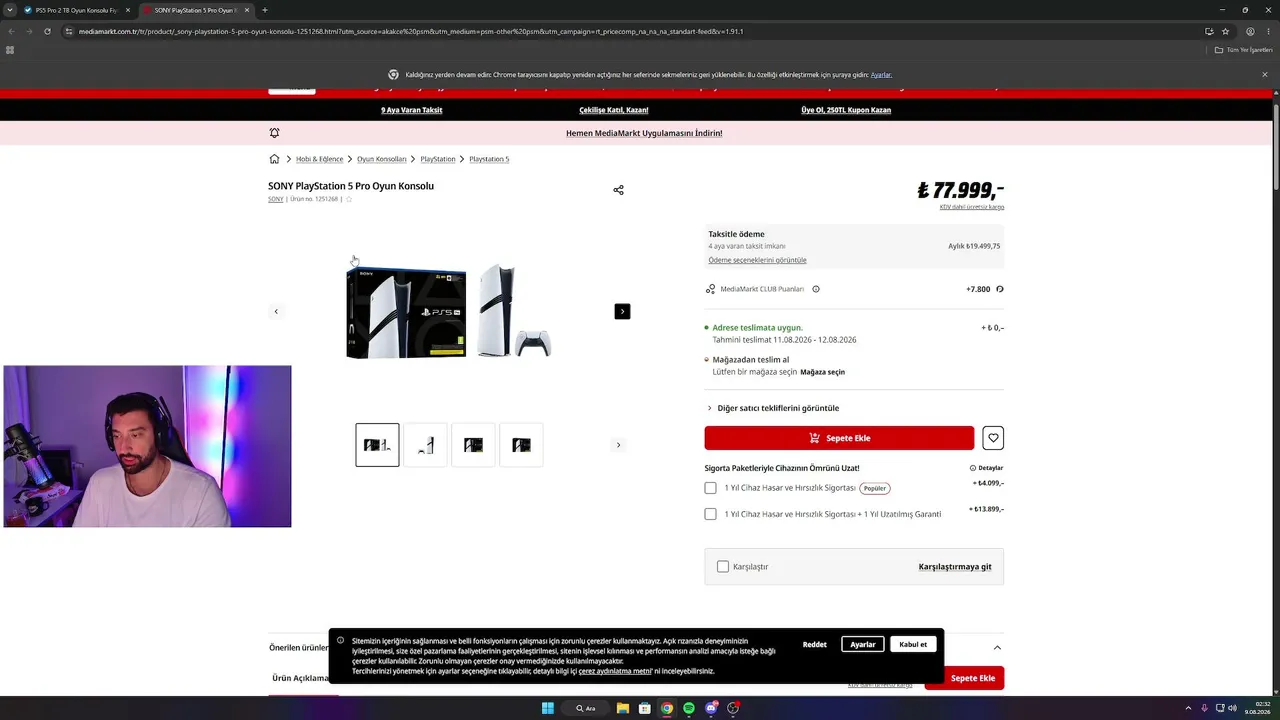Select the third product thumbnail
Image resolution: width=1280 pixels, height=720 pixels.
[x=473, y=445]
